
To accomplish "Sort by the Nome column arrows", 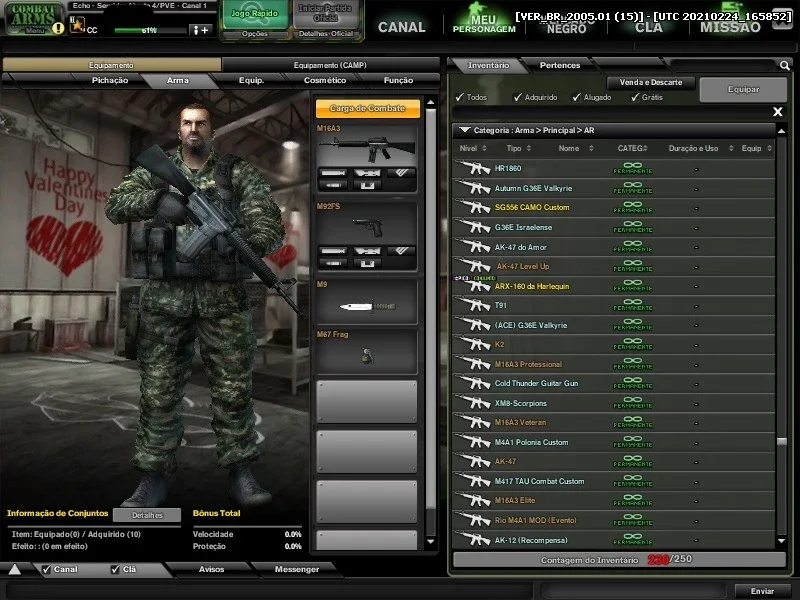I will click(x=591, y=148).
